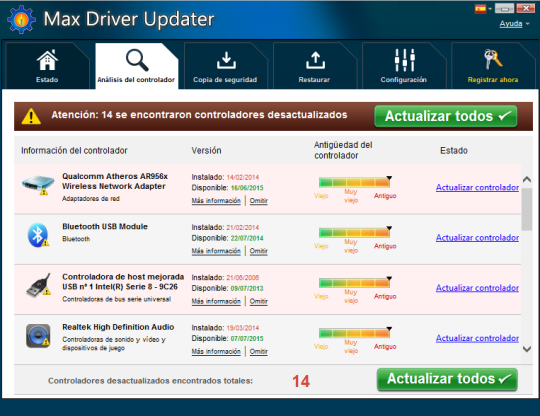Click the Estado column header
This screenshot has height=416, width=540.
454,150
